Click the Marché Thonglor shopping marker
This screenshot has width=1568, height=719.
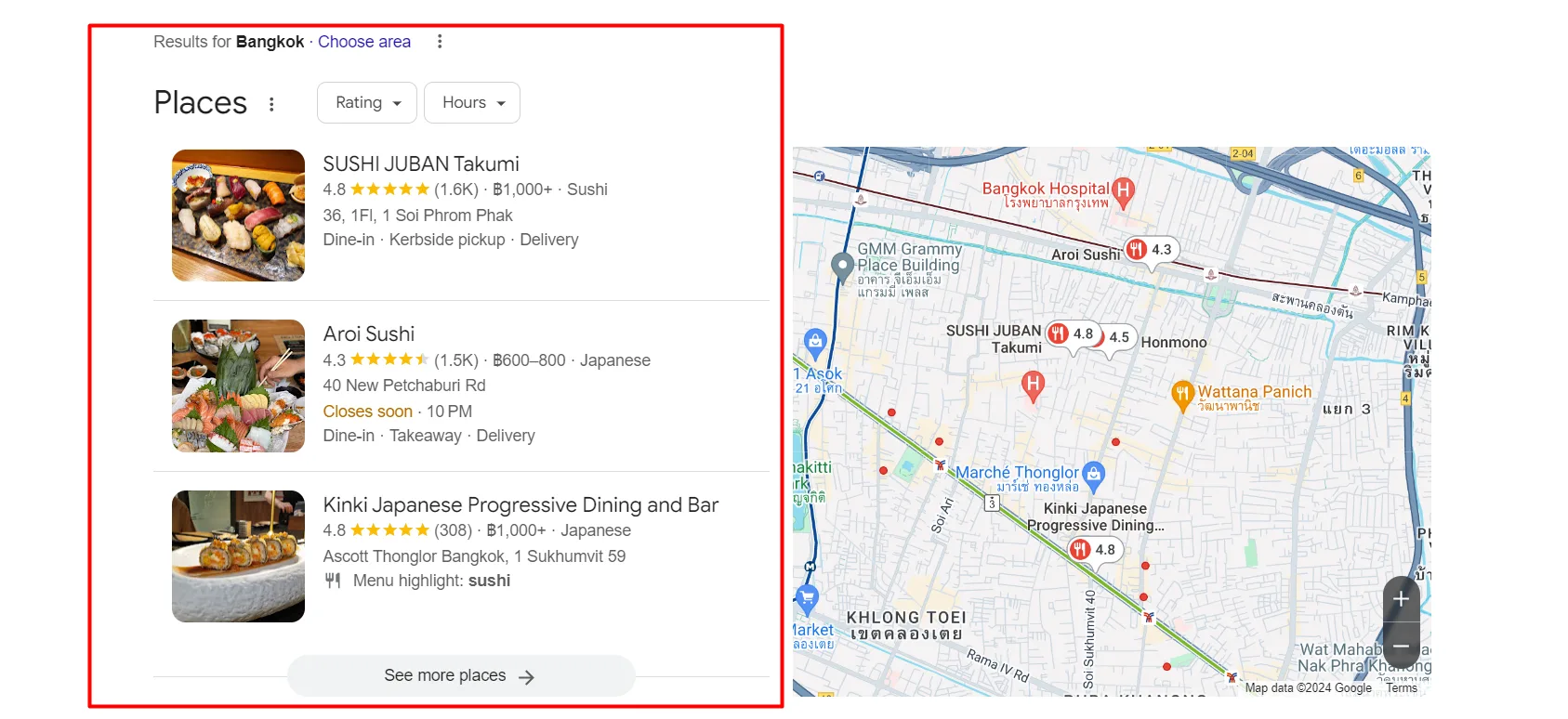point(1094,474)
